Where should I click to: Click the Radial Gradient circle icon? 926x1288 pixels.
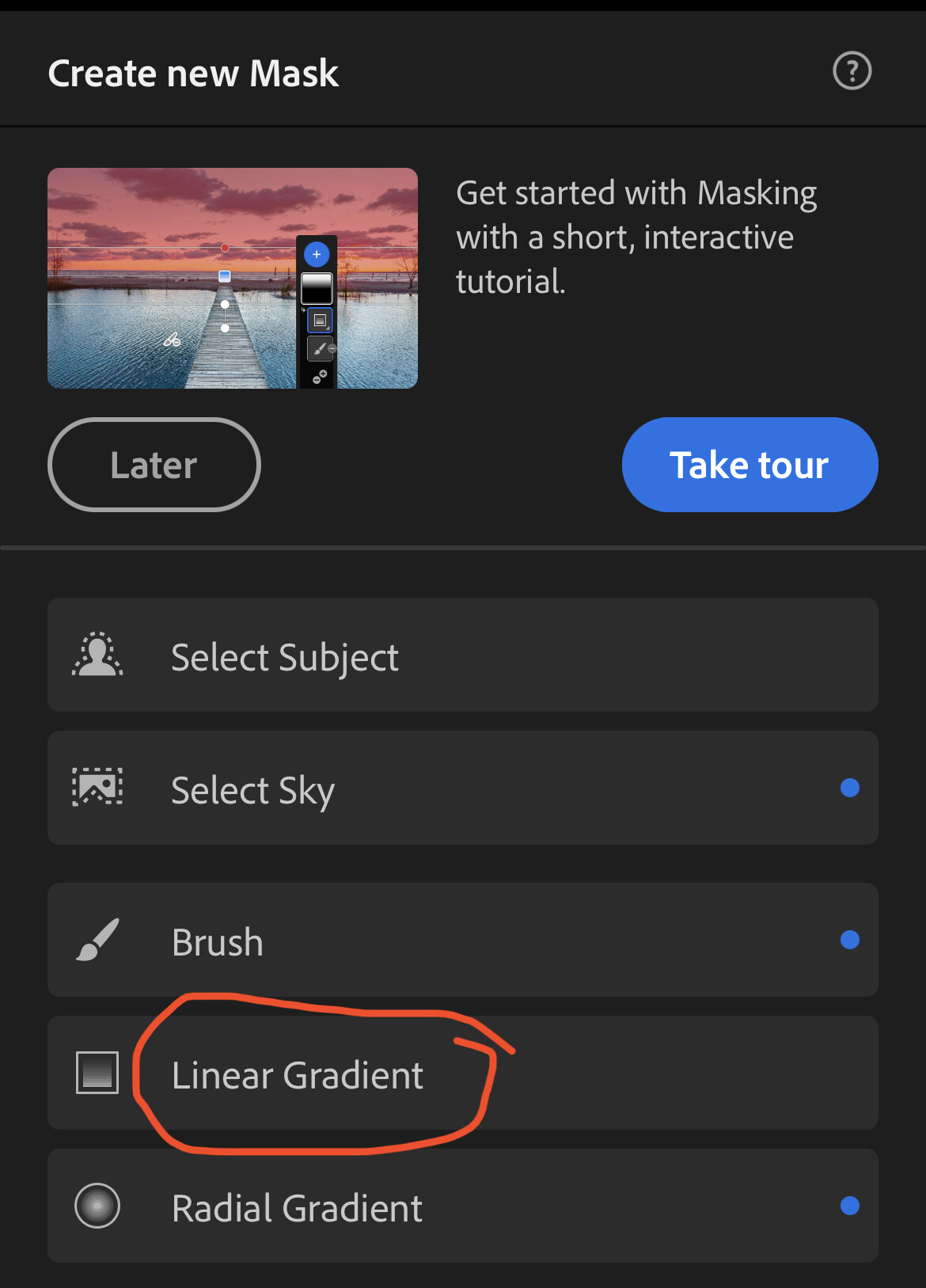tap(97, 1206)
